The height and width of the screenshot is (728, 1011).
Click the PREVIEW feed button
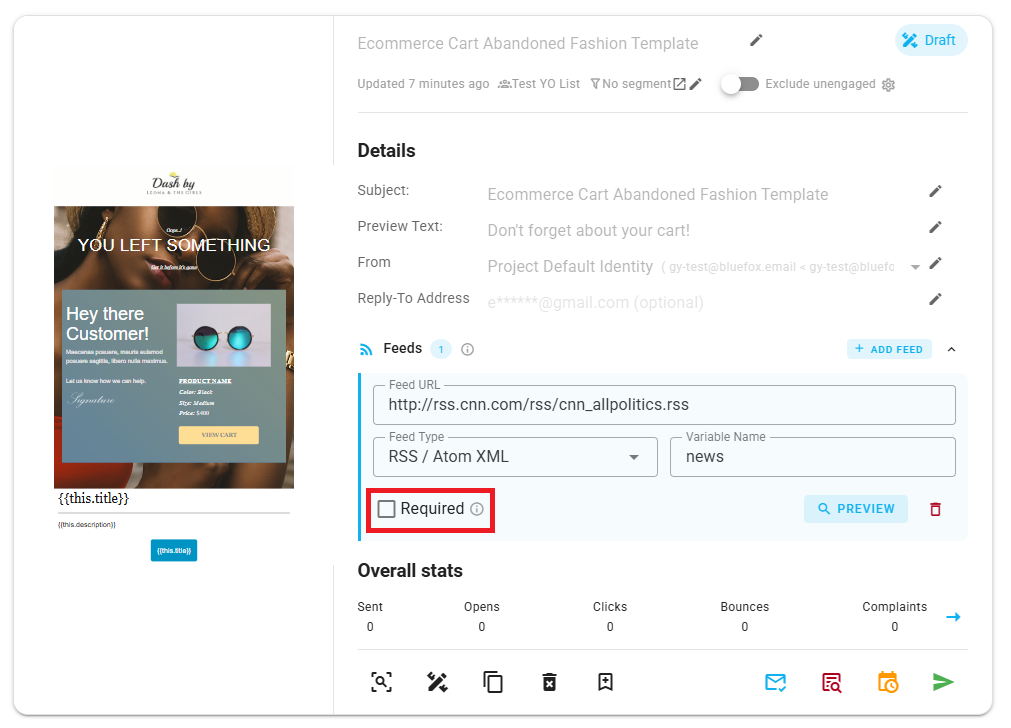856,509
